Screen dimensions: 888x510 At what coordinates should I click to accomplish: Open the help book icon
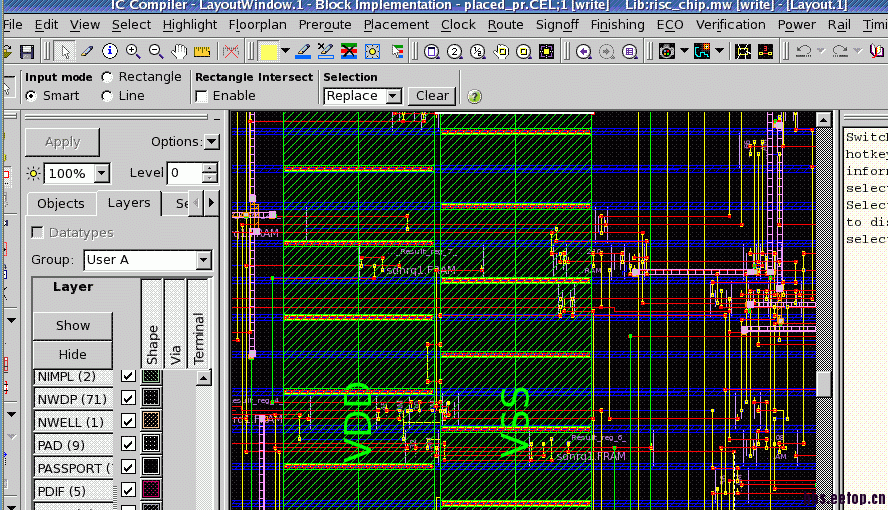[x=877, y=52]
